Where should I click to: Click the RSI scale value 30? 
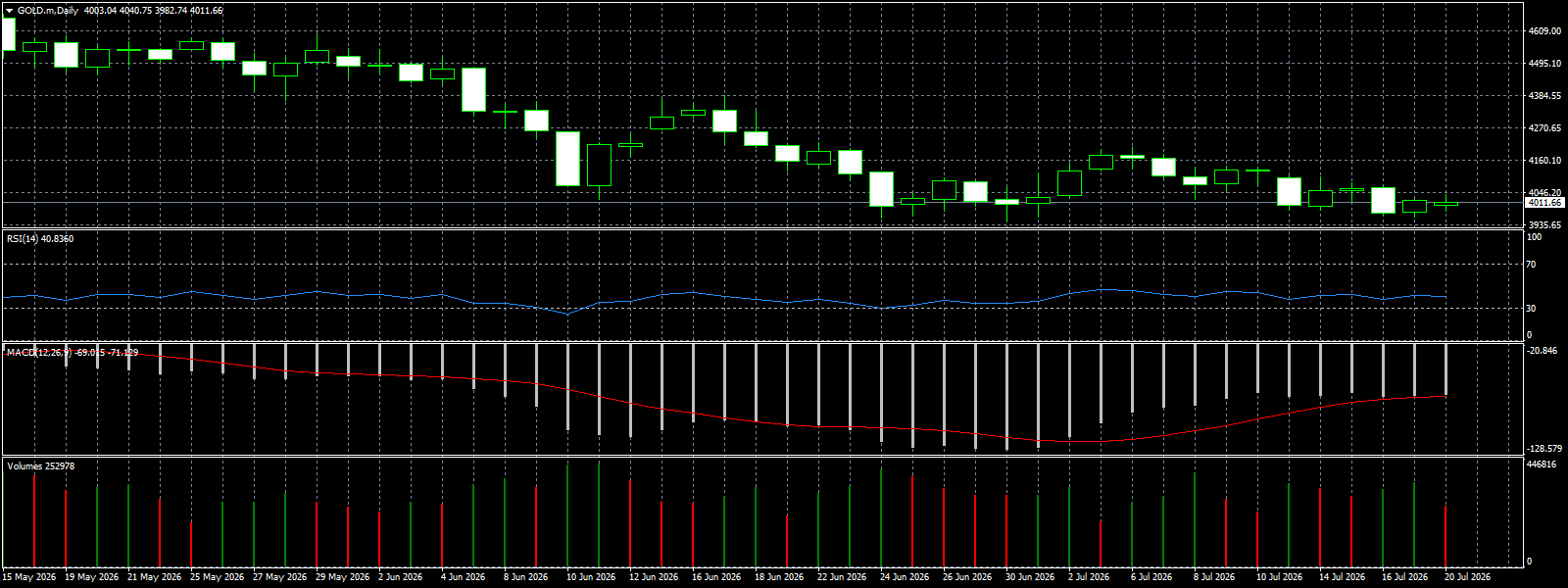point(1532,309)
